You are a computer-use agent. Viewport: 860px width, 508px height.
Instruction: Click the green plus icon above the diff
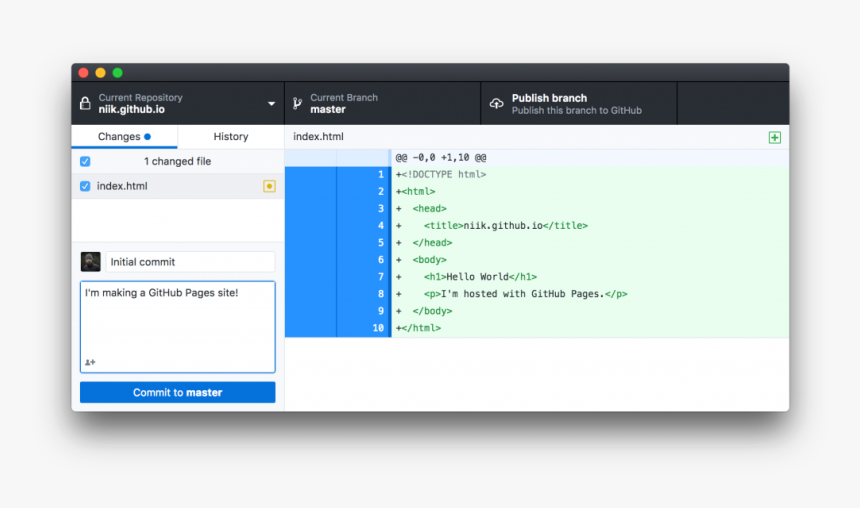pos(775,137)
